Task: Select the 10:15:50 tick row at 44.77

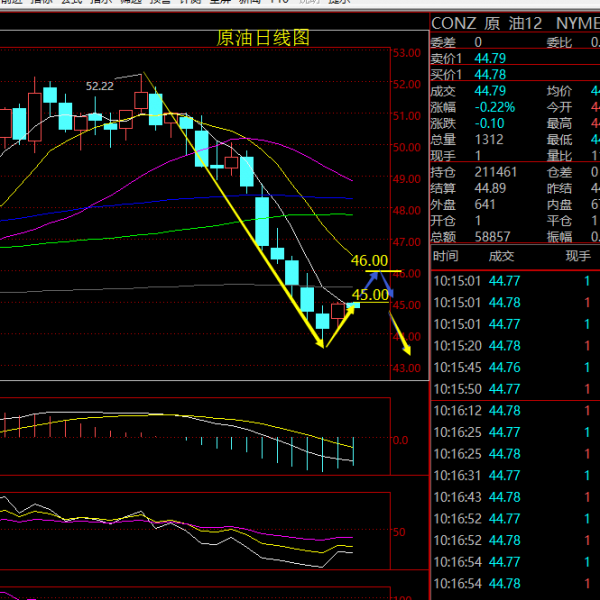Action: tap(515, 389)
